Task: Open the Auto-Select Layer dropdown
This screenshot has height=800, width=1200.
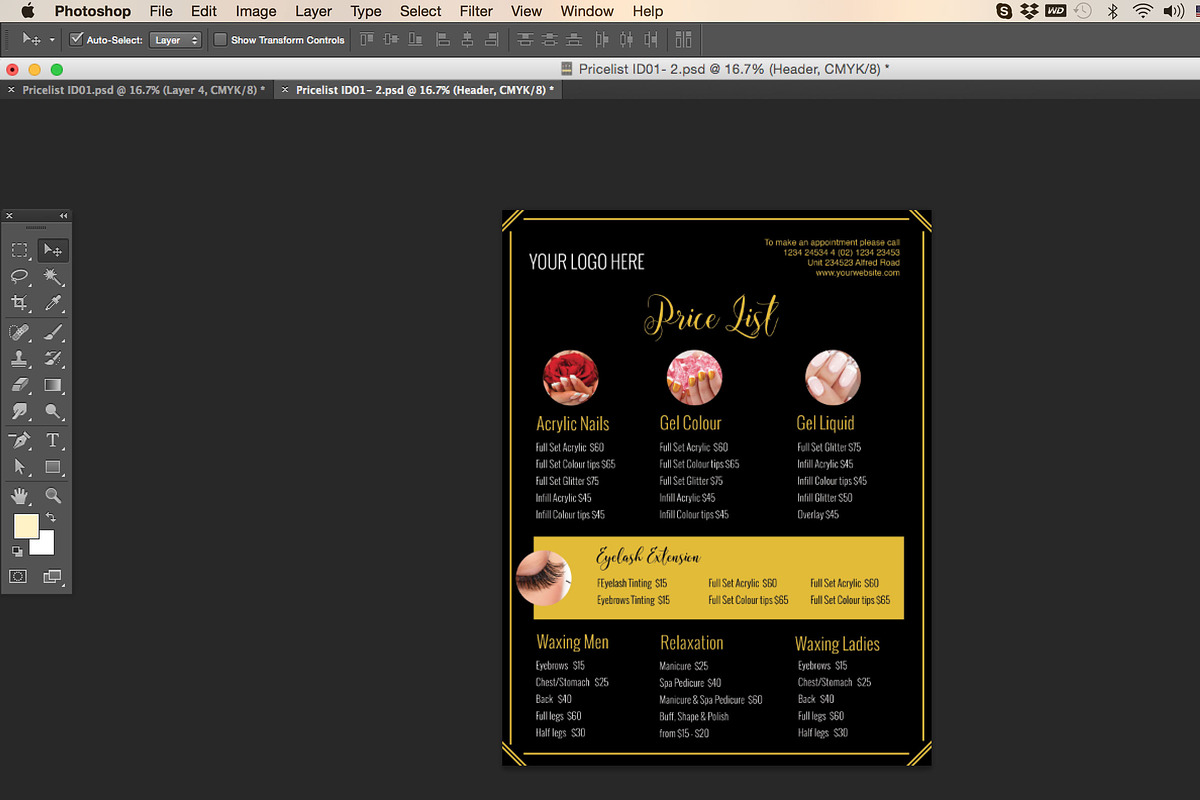Action: [176, 40]
